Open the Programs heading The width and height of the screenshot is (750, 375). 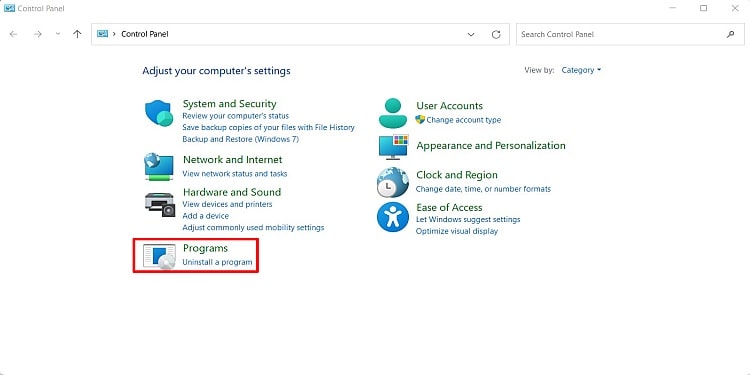205,248
